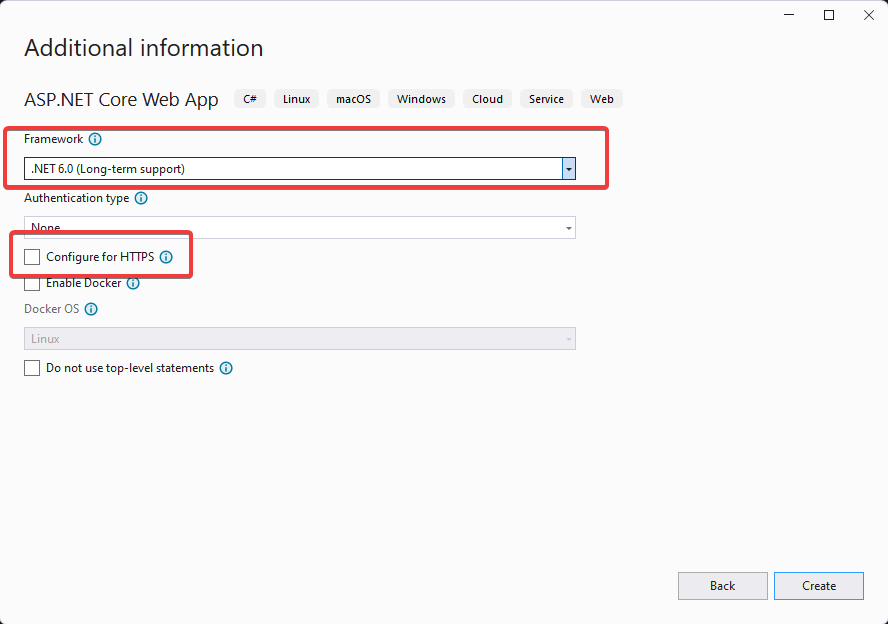Check Do not use top-level statements
Image resolution: width=888 pixels, height=624 pixels.
32,368
